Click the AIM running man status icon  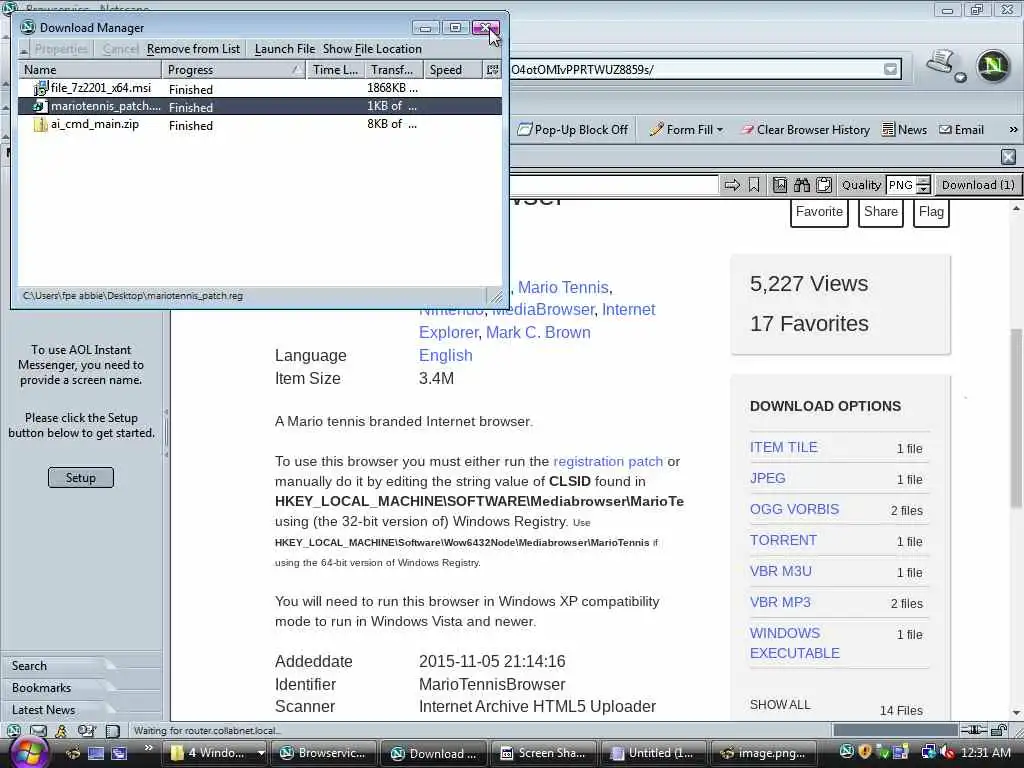click(x=61, y=731)
